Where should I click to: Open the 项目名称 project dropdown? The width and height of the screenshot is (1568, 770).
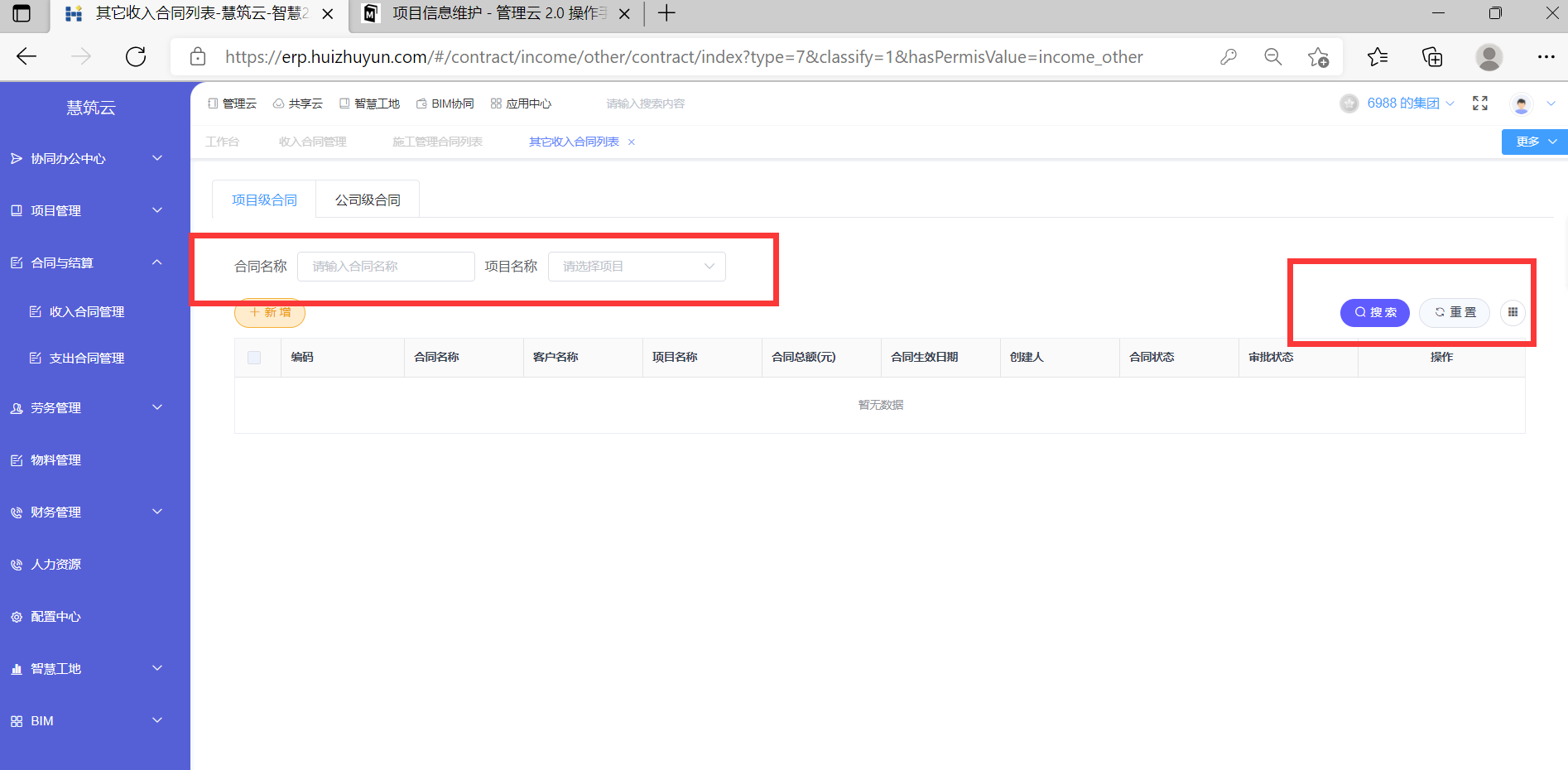click(x=637, y=267)
